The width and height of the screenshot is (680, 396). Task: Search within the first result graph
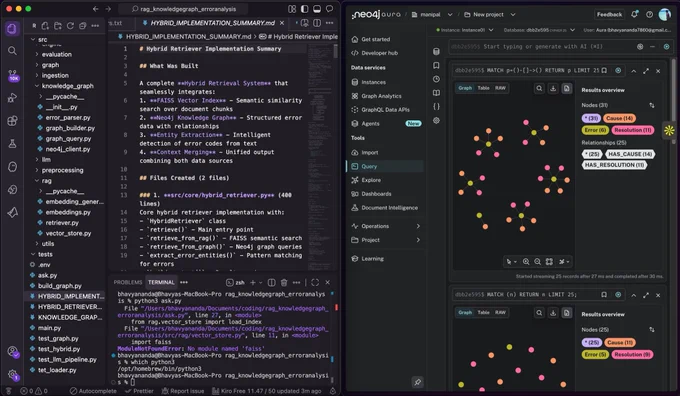539,88
